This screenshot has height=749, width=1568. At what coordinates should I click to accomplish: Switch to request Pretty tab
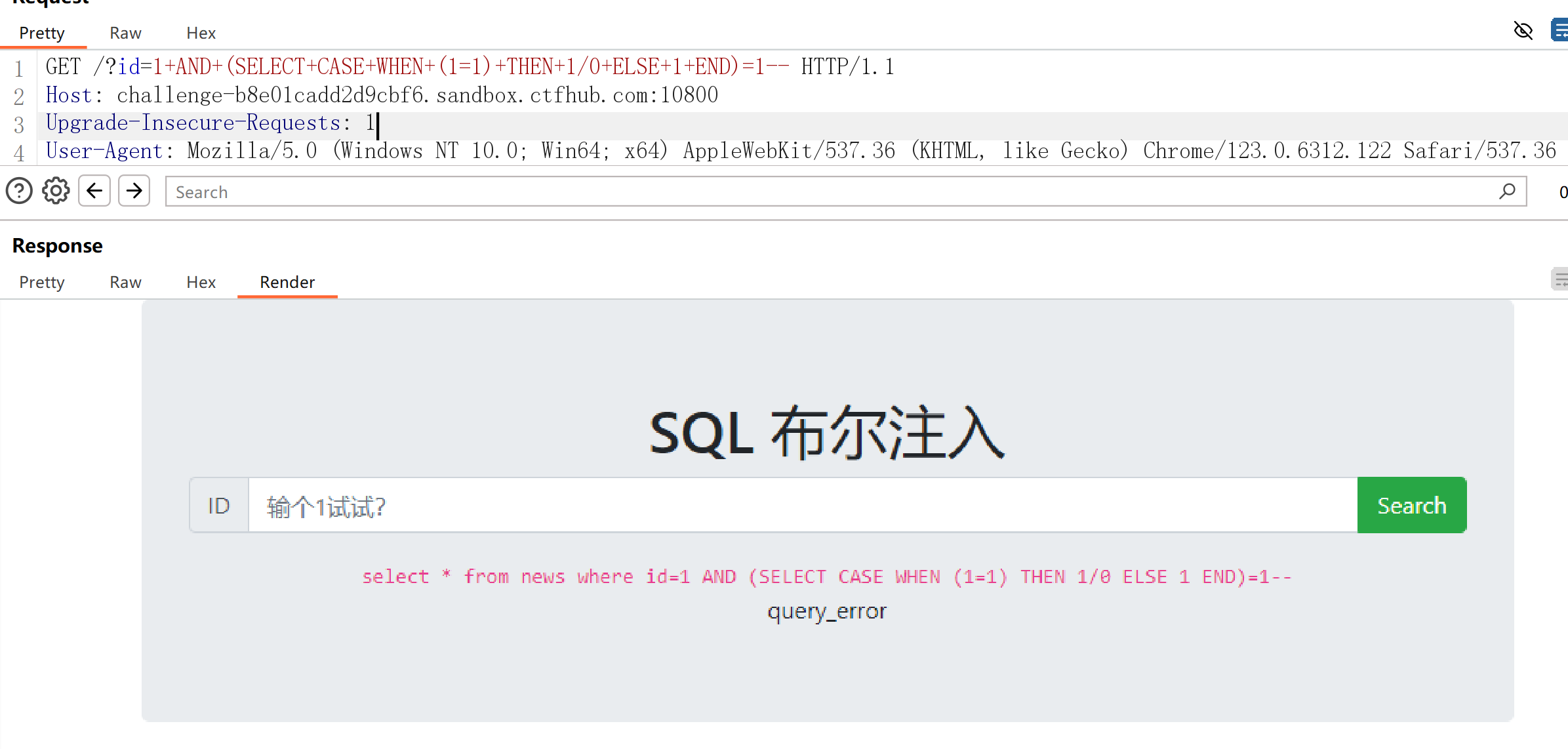point(42,33)
